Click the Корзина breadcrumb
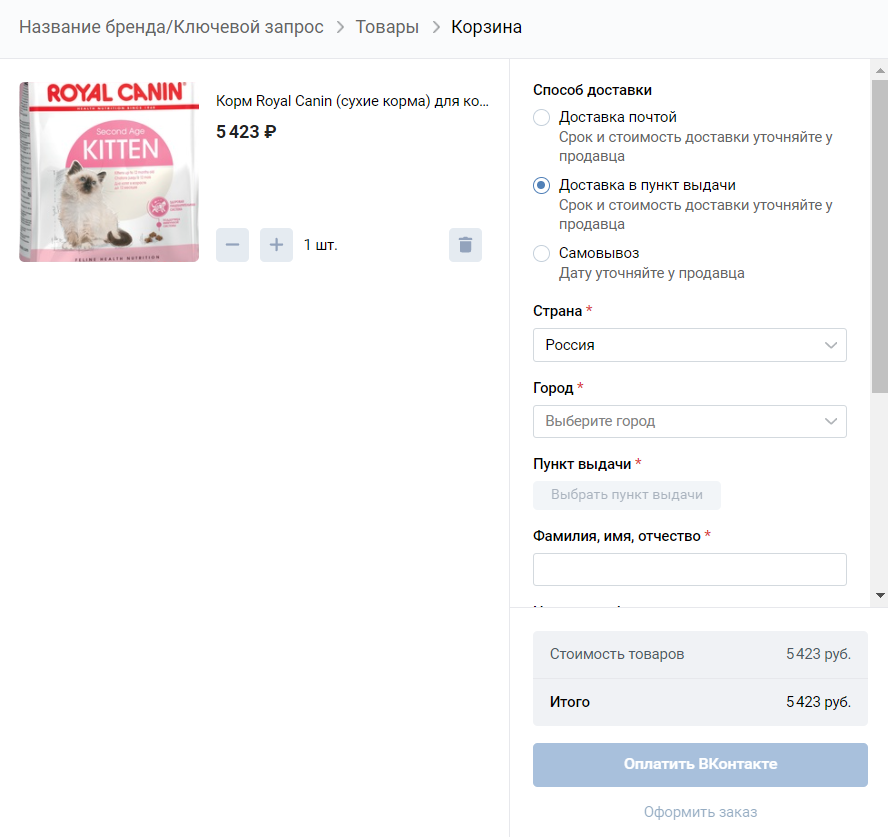The width and height of the screenshot is (888, 837). coord(486,27)
